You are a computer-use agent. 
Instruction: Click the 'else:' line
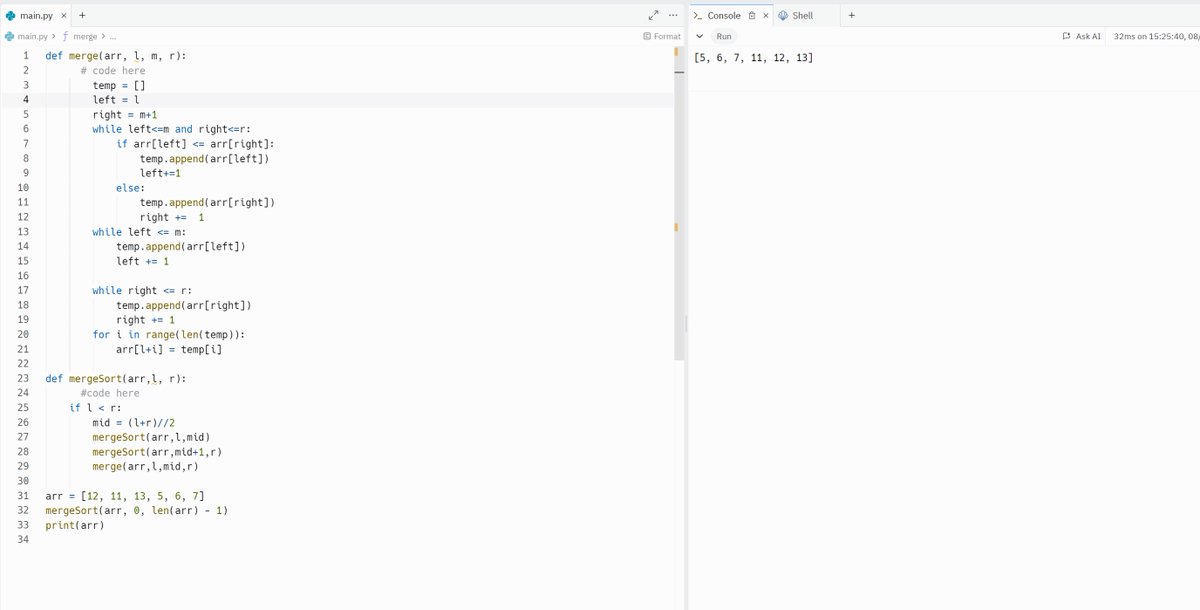pyautogui.click(x=131, y=188)
